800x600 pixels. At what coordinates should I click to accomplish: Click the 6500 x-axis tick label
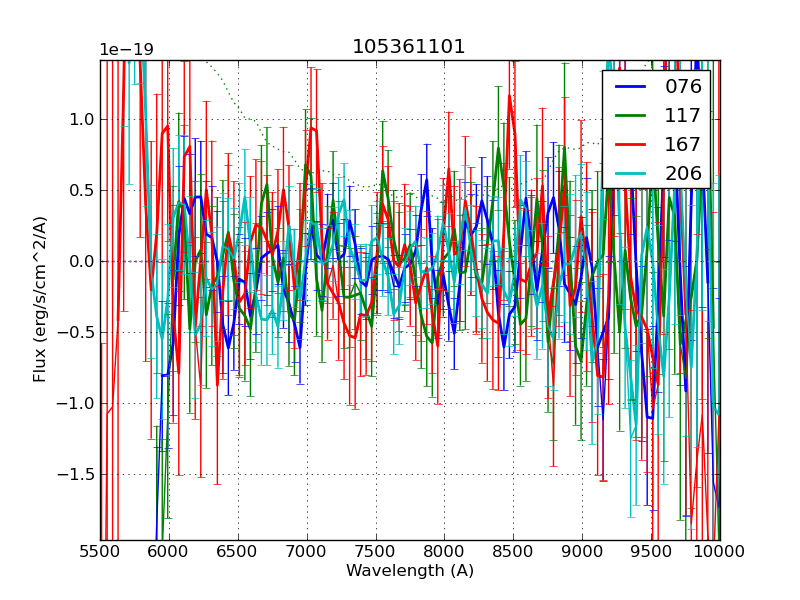pos(238,551)
